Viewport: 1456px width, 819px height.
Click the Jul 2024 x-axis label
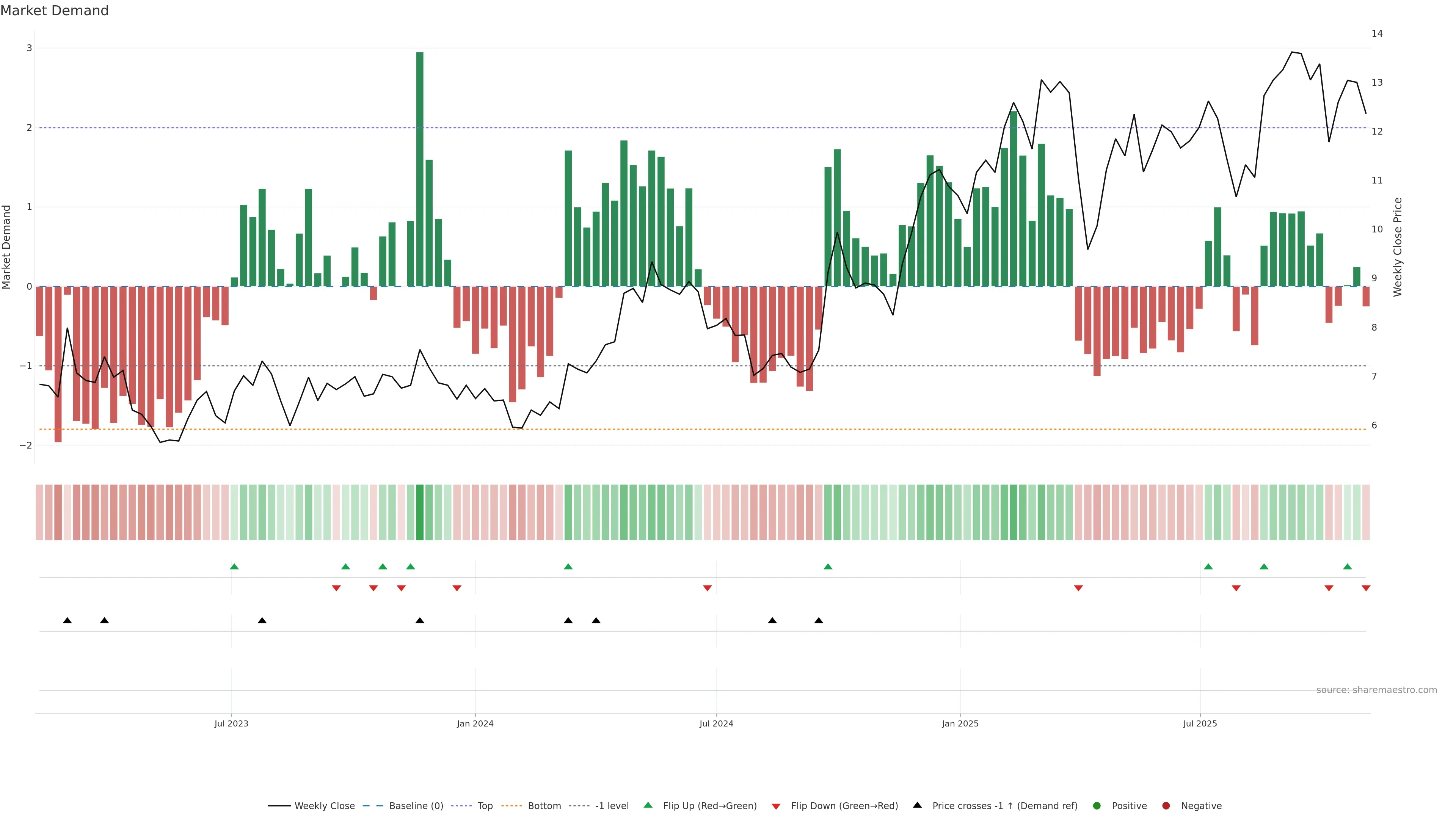pos(716,723)
